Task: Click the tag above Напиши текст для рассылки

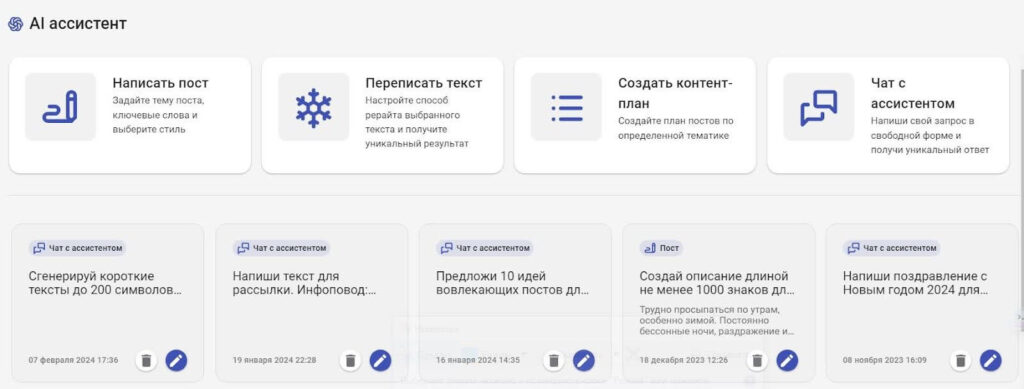Action: [281, 248]
